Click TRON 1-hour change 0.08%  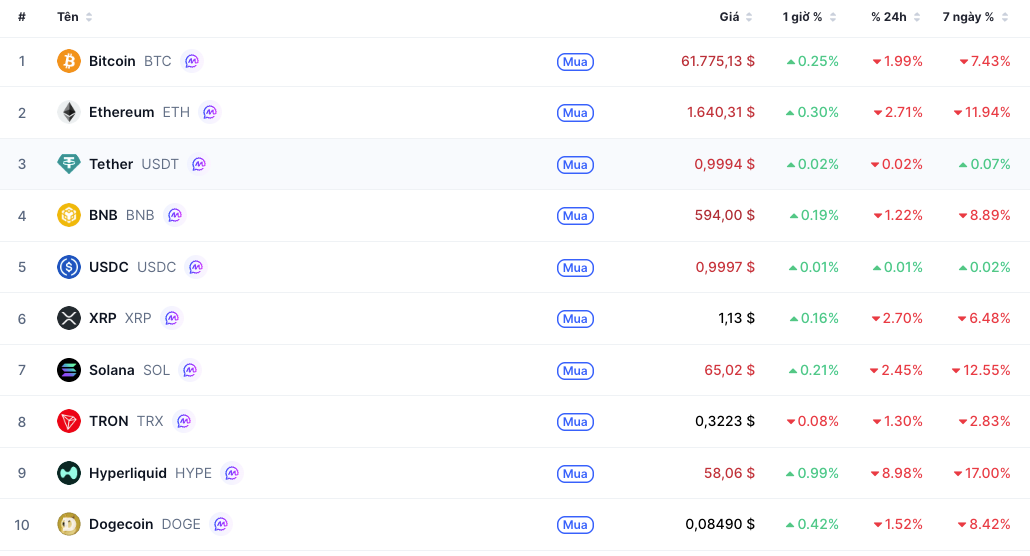point(813,421)
